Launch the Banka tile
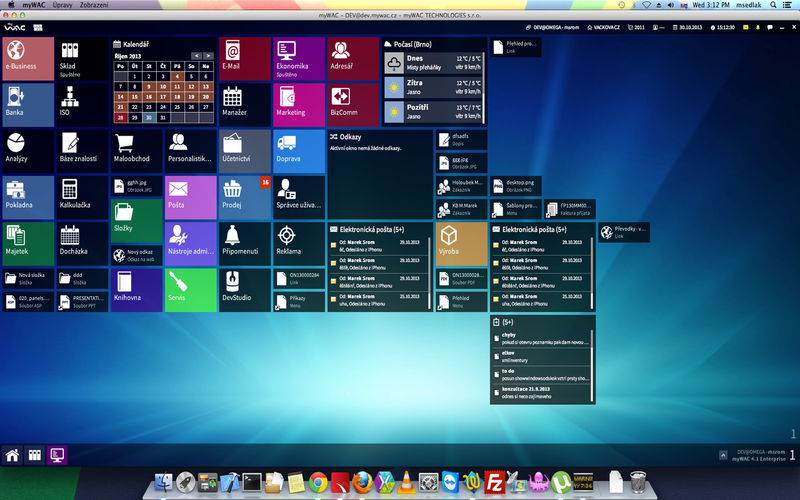This screenshot has height=500, width=800. pyautogui.click(x=28, y=105)
